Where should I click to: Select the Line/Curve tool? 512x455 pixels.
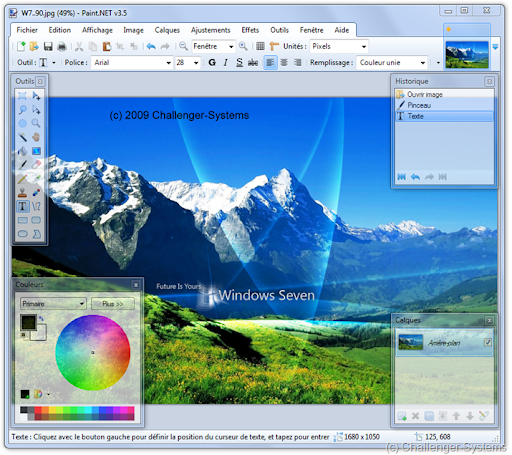point(36,206)
